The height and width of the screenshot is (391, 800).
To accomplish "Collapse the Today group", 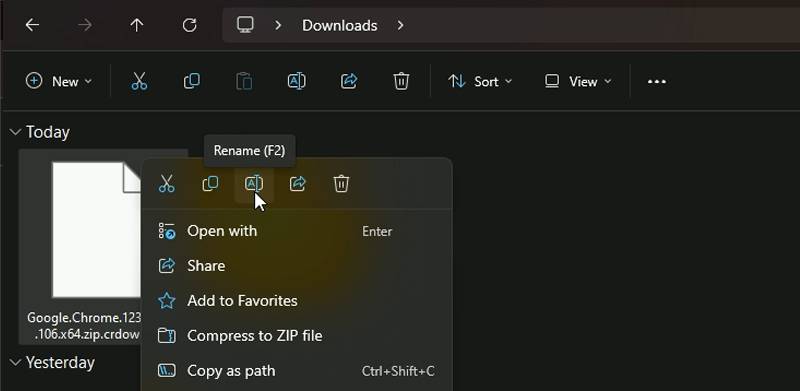I will (16, 132).
